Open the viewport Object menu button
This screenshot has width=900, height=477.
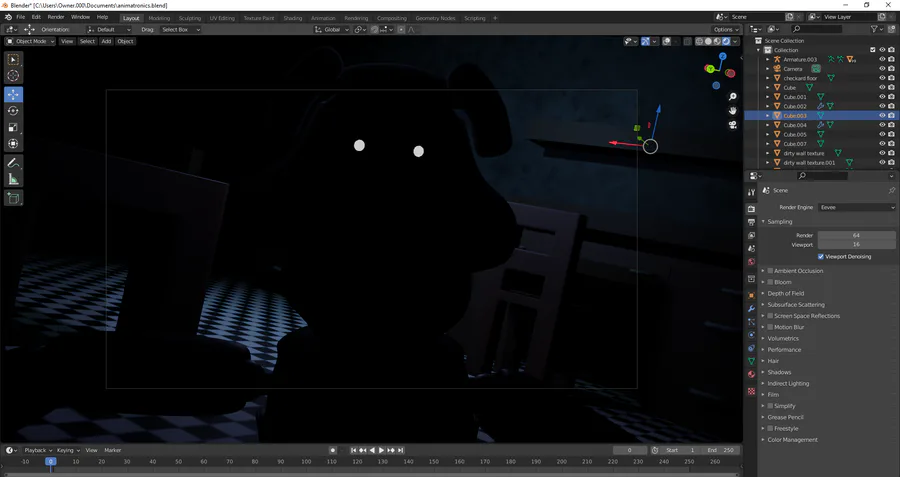tap(125, 41)
